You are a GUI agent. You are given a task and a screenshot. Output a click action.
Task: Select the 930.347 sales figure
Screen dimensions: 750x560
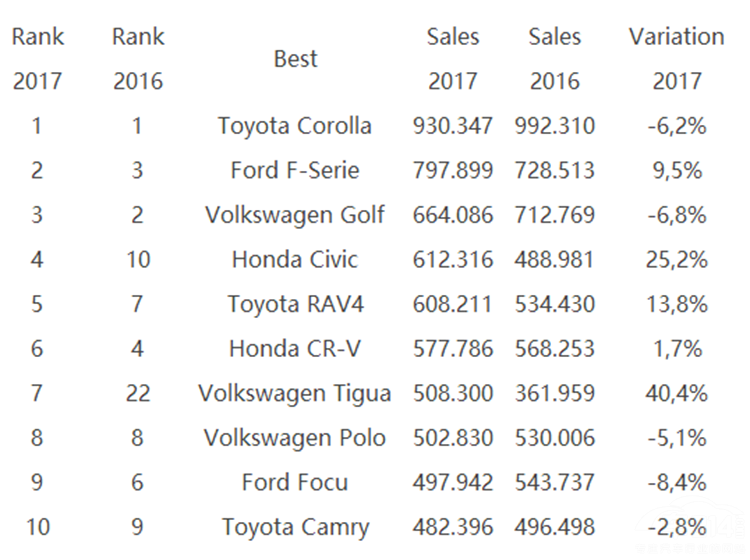coord(452,126)
